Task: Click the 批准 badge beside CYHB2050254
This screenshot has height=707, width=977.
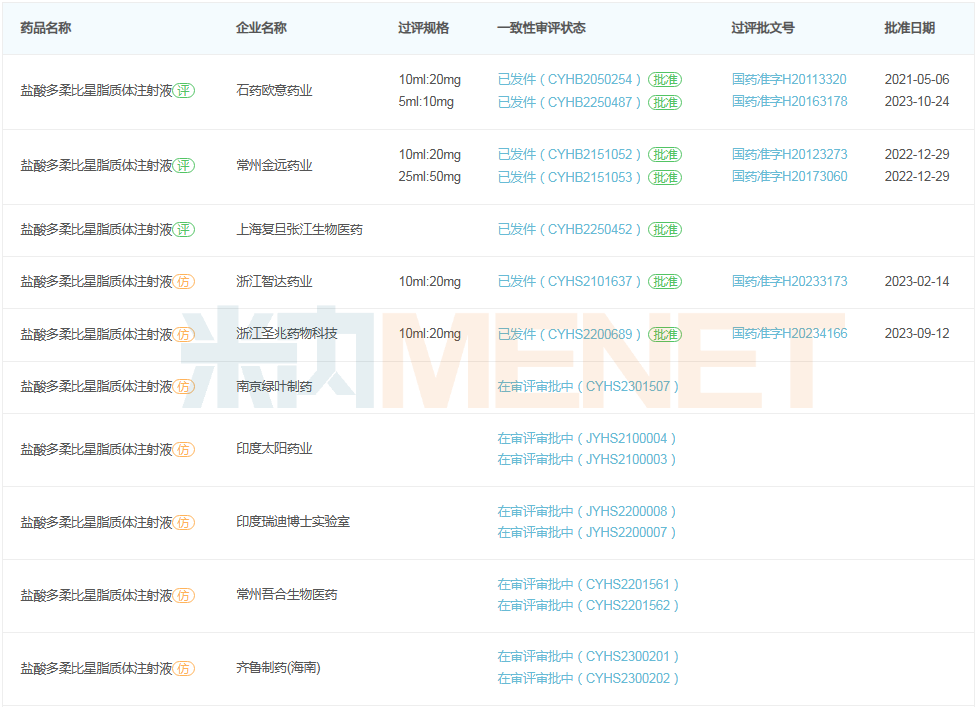Action: click(x=664, y=80)
